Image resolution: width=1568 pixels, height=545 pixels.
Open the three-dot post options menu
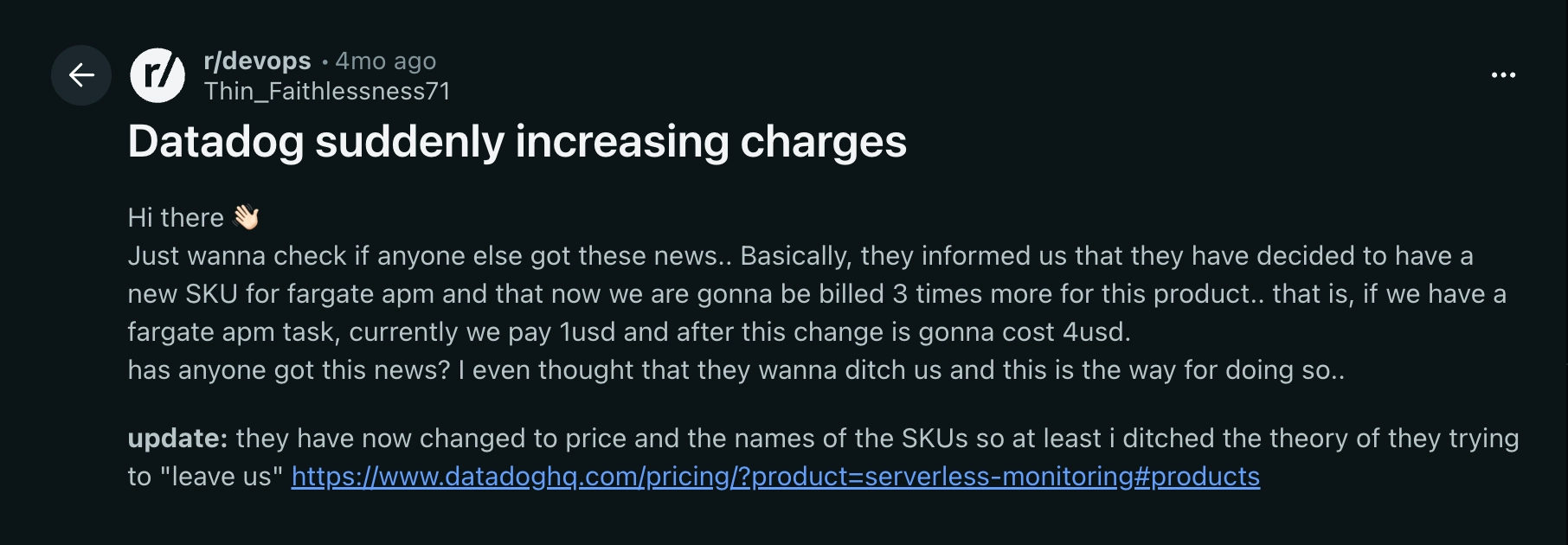[1503, 75]
